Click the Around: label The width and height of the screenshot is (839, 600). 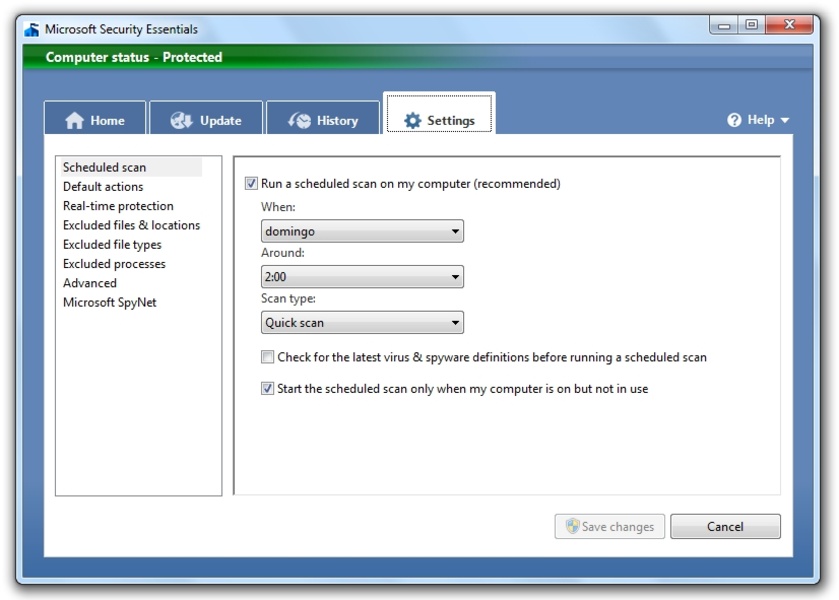point(283,253)
